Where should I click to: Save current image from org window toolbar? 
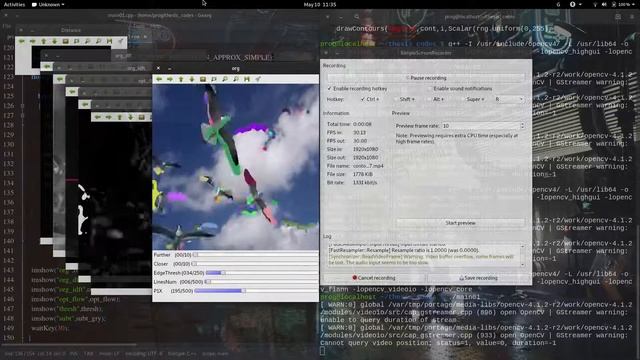(x=247, y=79)
